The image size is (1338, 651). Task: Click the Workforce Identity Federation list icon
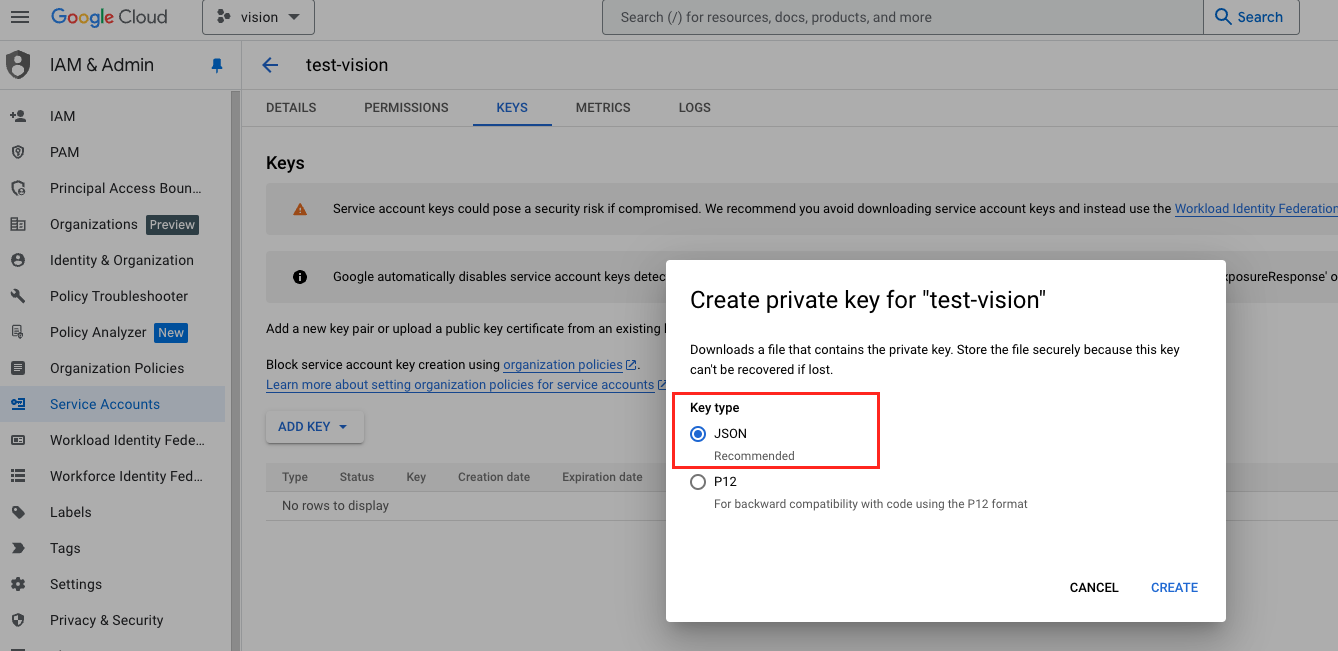18,476
